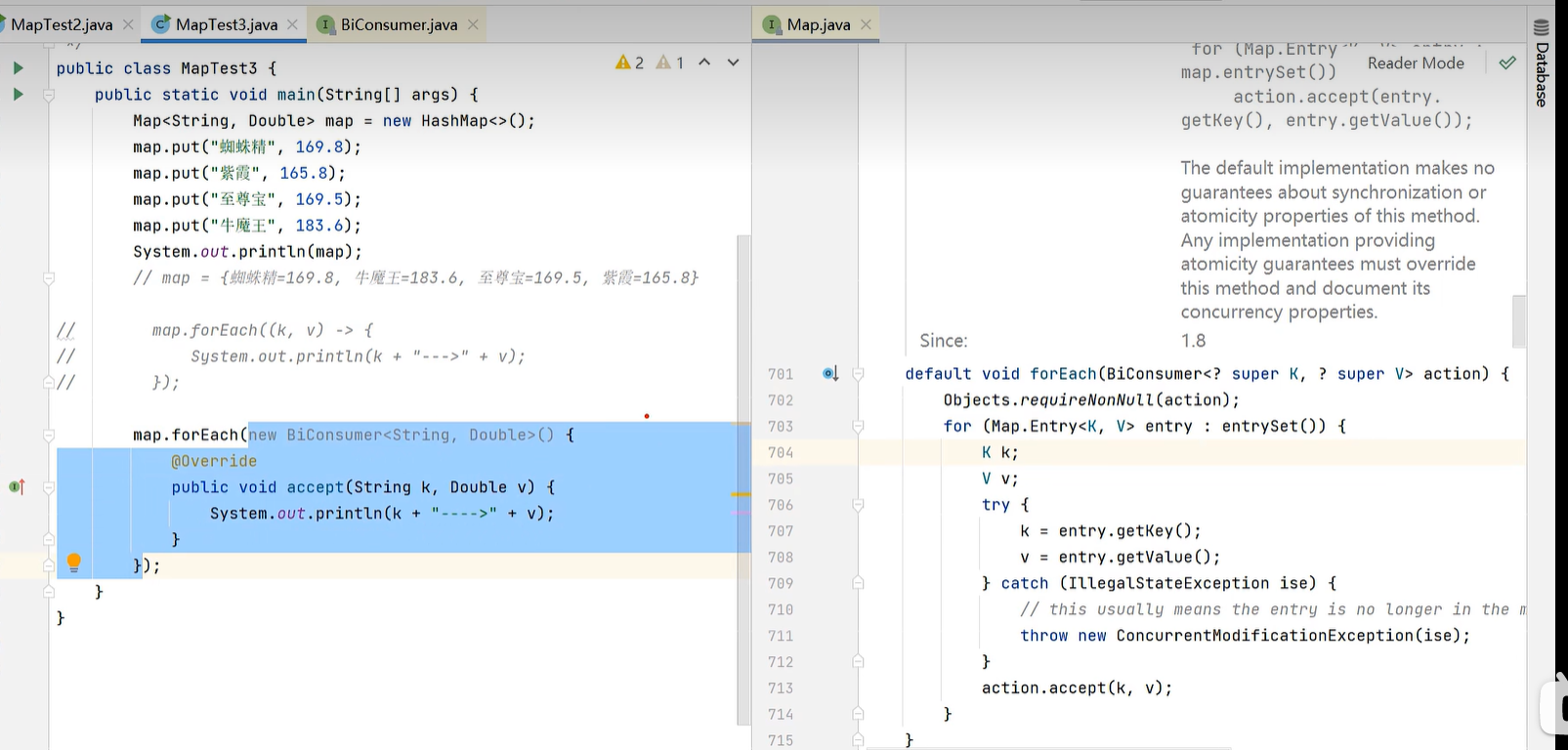Switch to the MapTest2.java tab
Image resolution: width=1568 pixels, height=750 pixels.
(61, 24)
